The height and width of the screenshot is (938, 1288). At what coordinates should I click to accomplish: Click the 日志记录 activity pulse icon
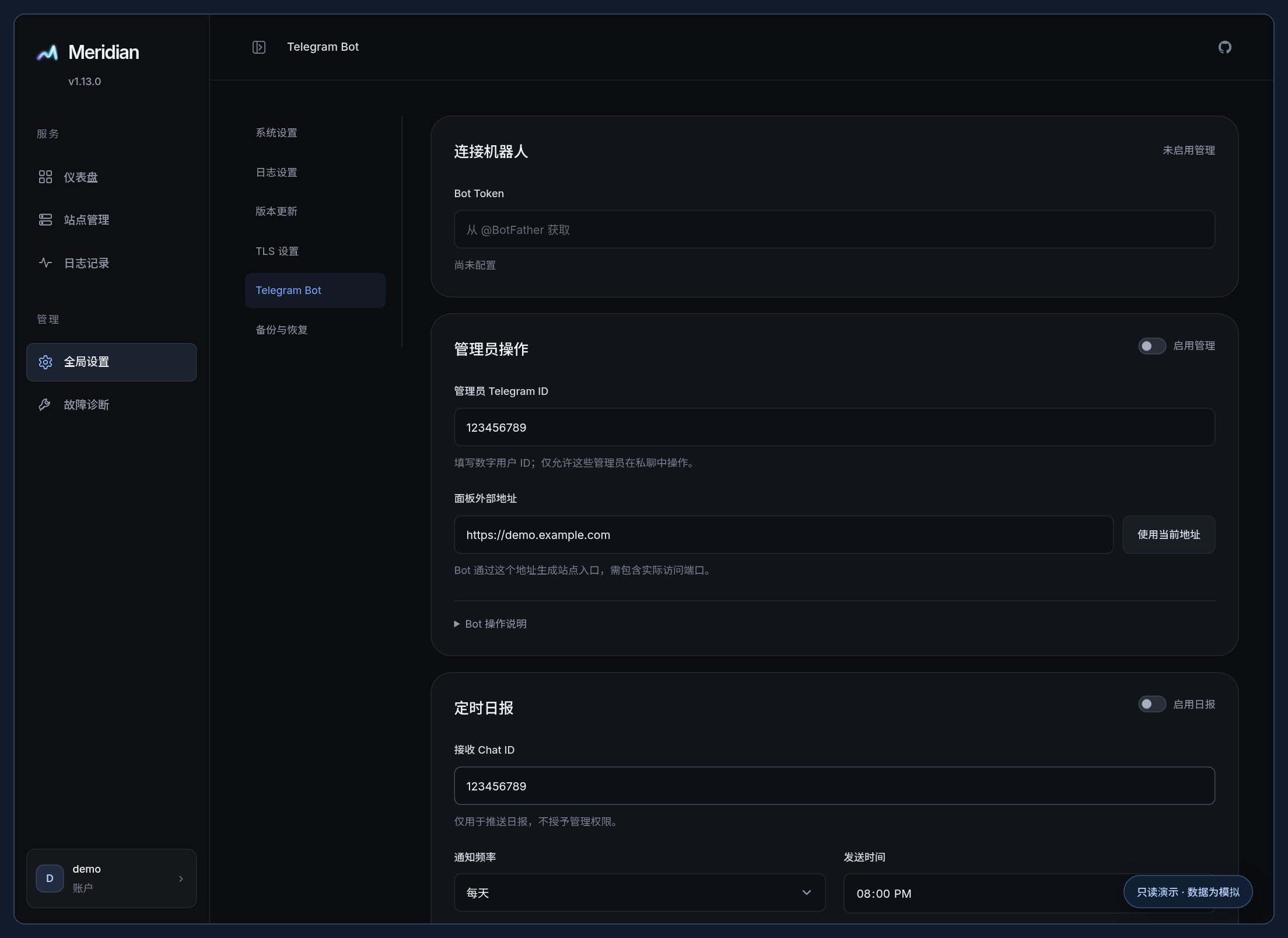coord(45,263)
